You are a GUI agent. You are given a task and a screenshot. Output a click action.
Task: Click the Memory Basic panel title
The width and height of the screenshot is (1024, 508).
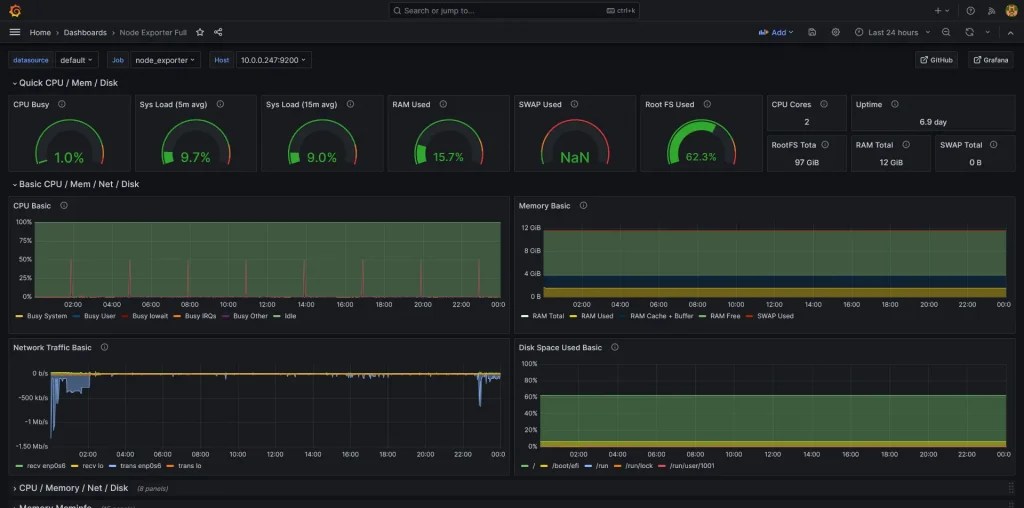tap(545, 206)
